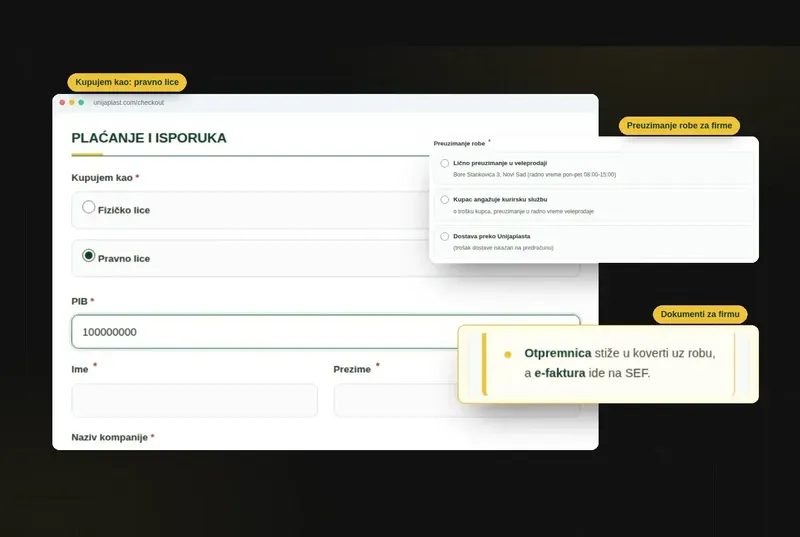
Task: Click the Kupujem kao: pravno lice badge
Action: pyautogui.click(x=127, y=82)
